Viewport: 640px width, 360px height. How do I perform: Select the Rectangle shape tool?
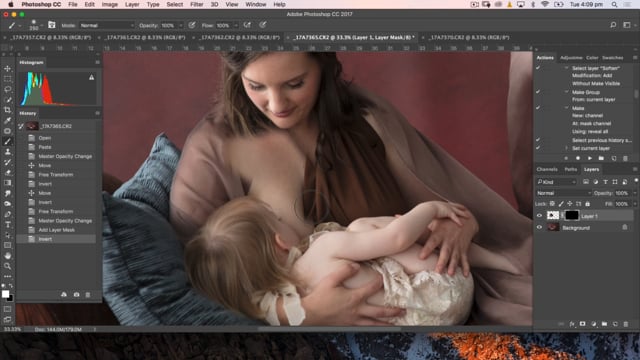point(7,245)
